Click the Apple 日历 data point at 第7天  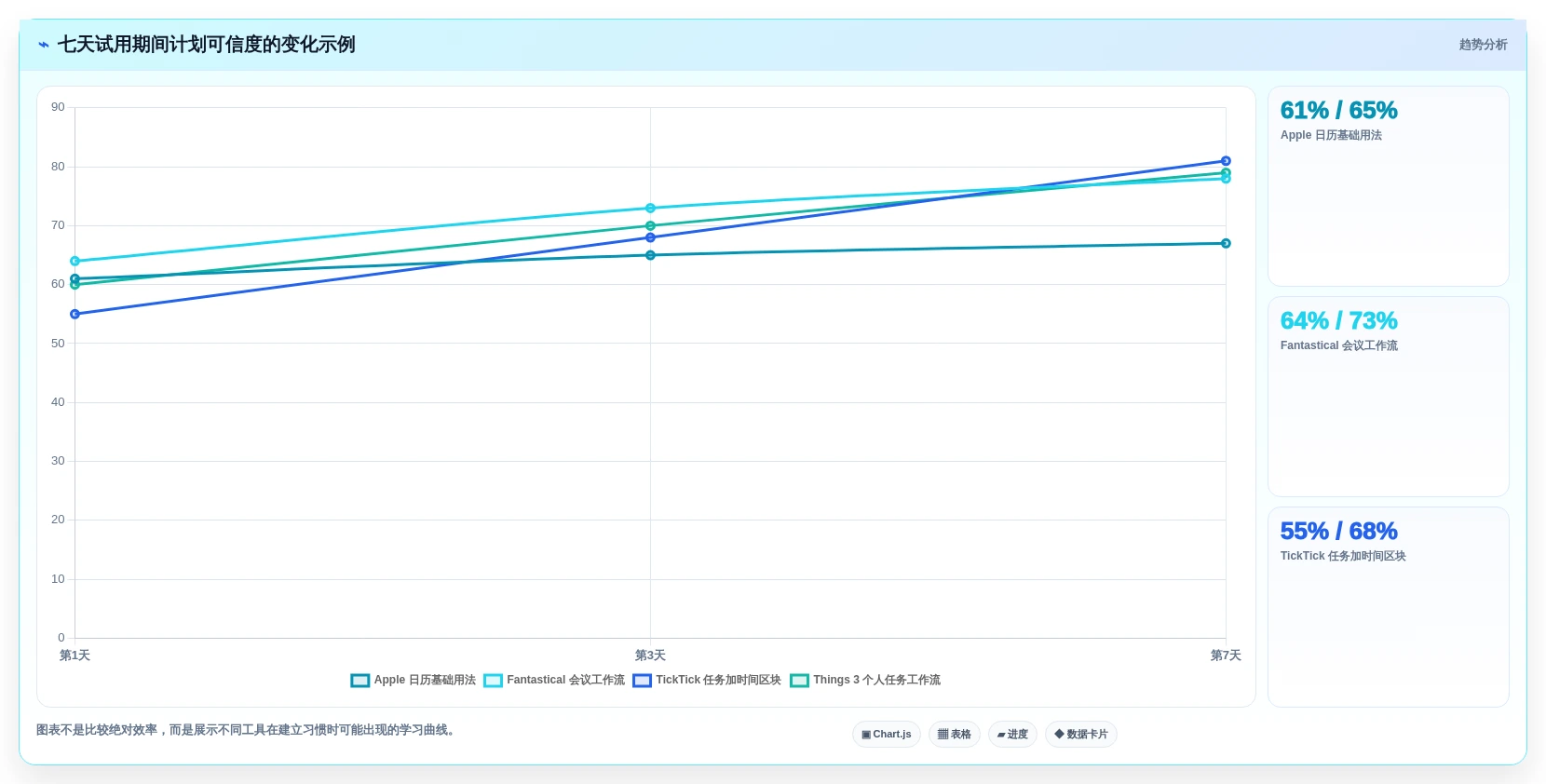click(1226, 243)
